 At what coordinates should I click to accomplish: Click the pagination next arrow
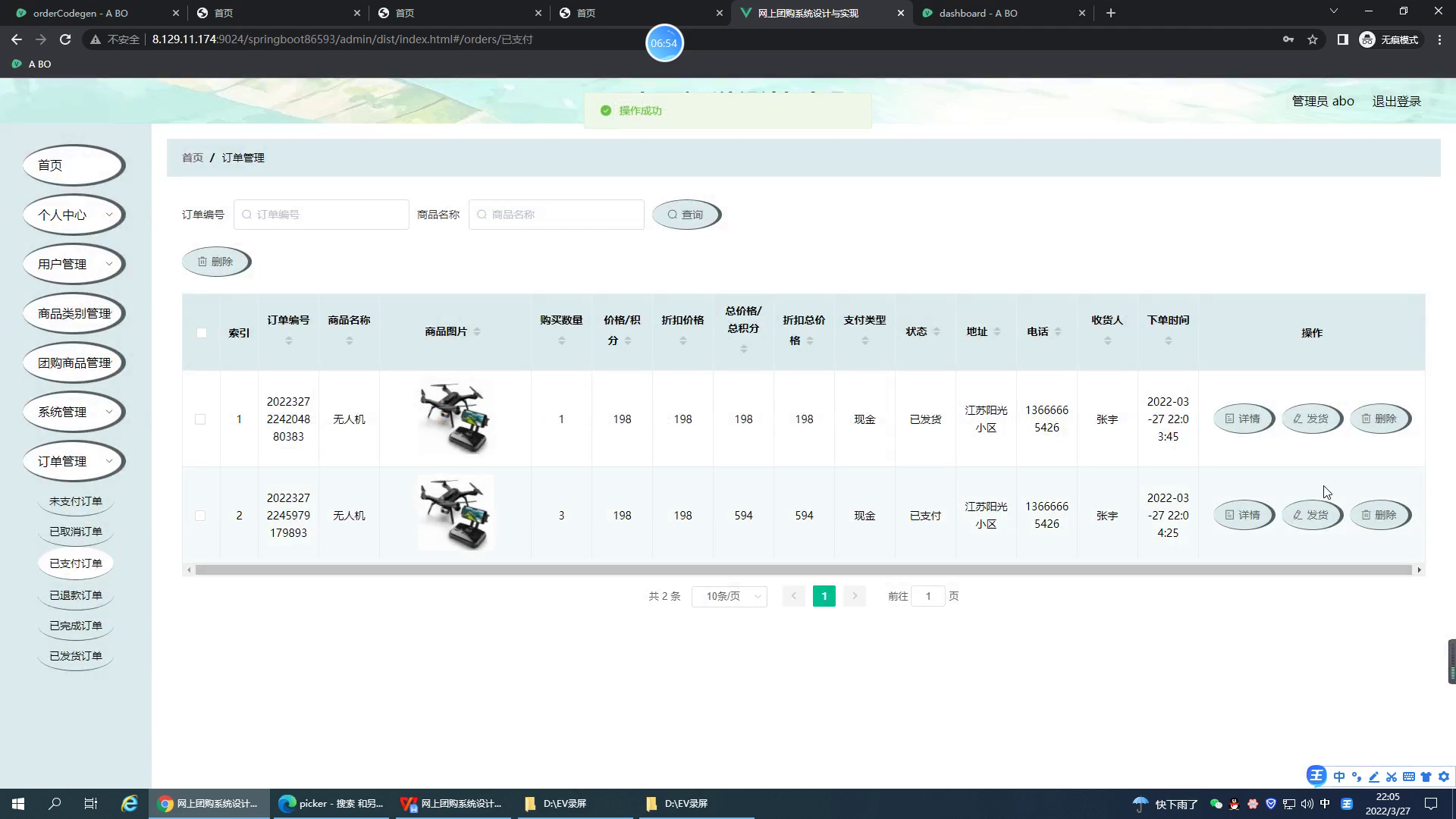pyautogui.click(x=855, y=596)
